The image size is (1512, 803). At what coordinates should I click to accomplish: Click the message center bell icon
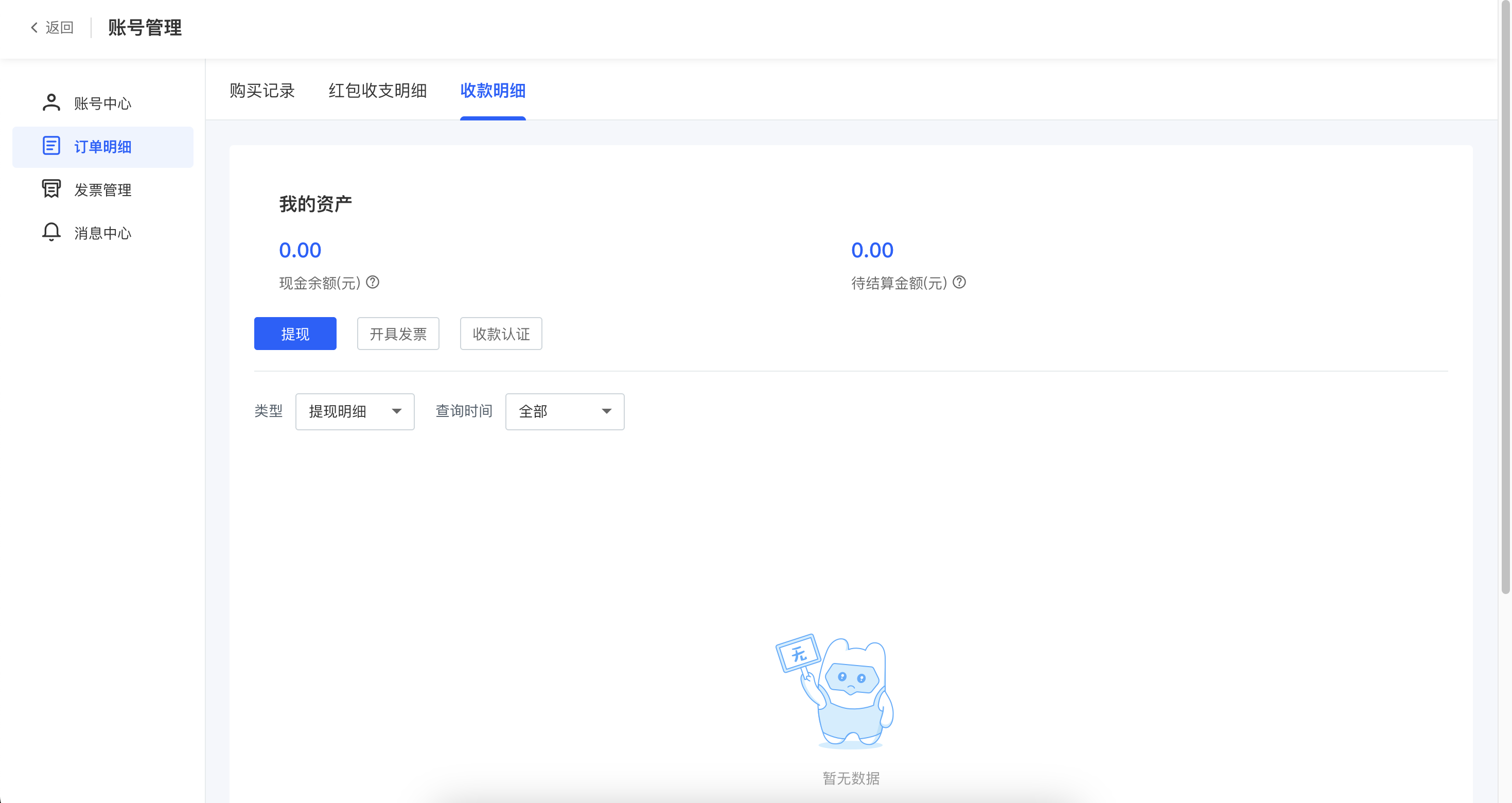51,232
